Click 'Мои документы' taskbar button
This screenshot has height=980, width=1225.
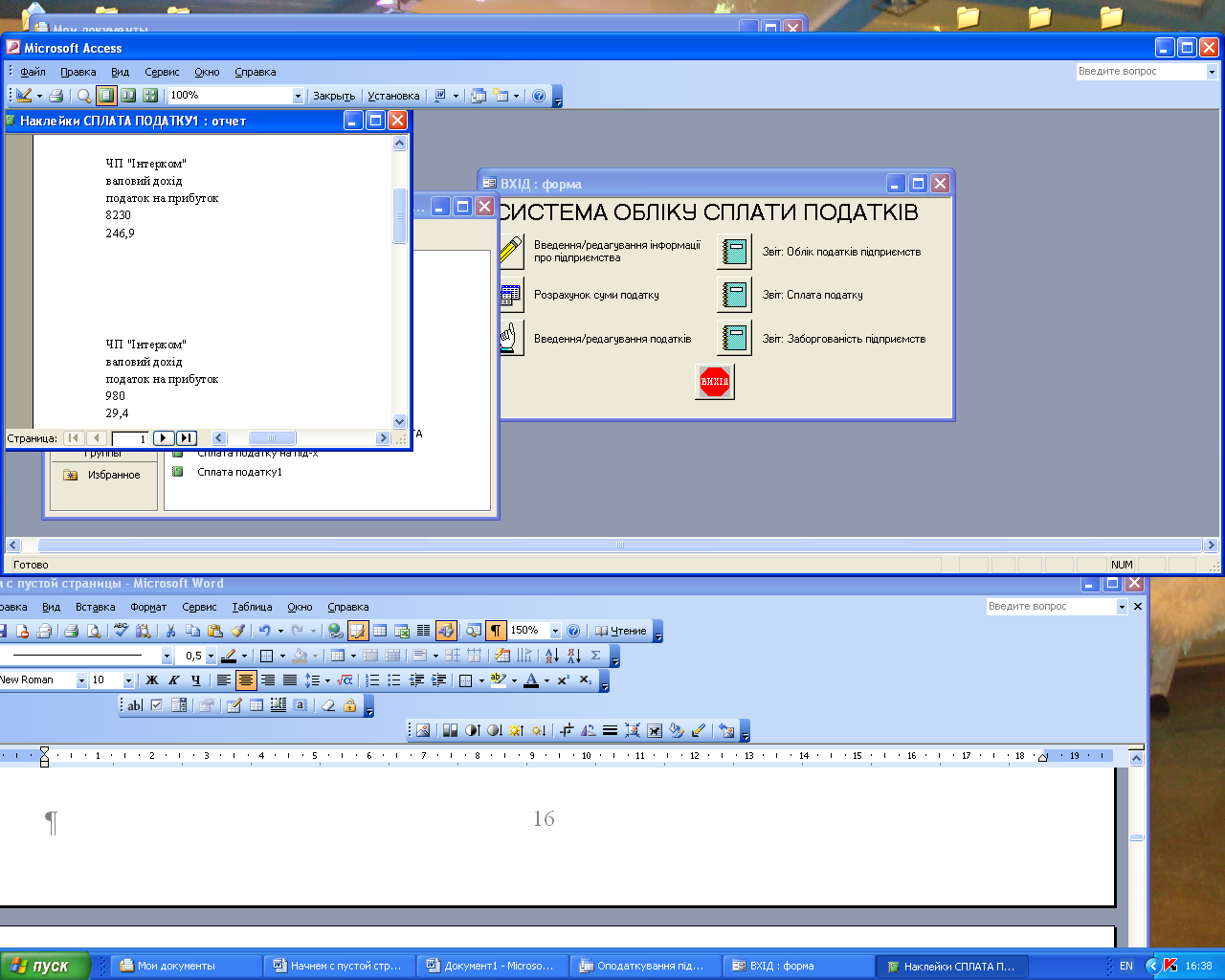186,967
